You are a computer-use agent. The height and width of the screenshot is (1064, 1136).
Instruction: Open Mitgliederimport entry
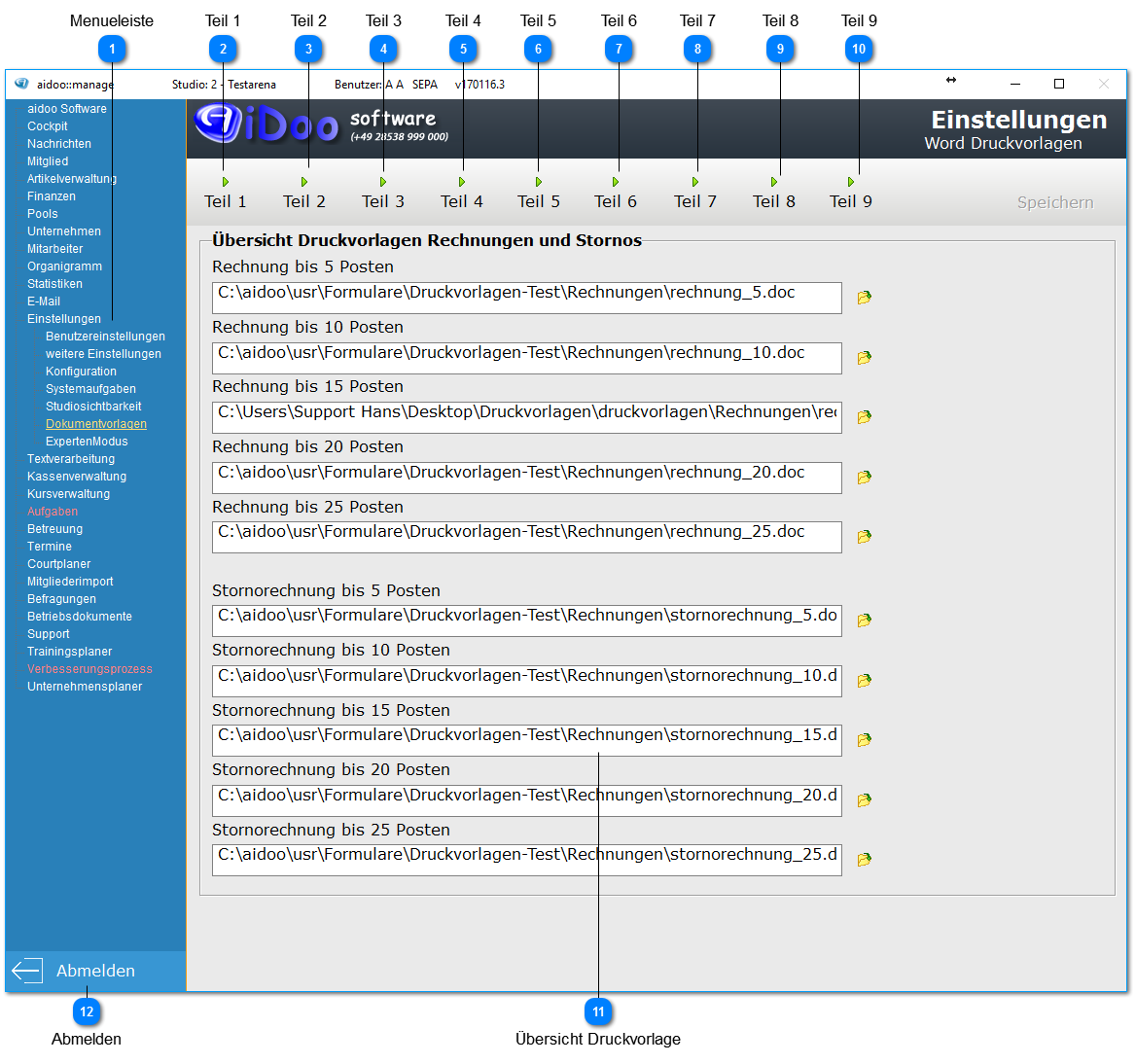(70, 582)
